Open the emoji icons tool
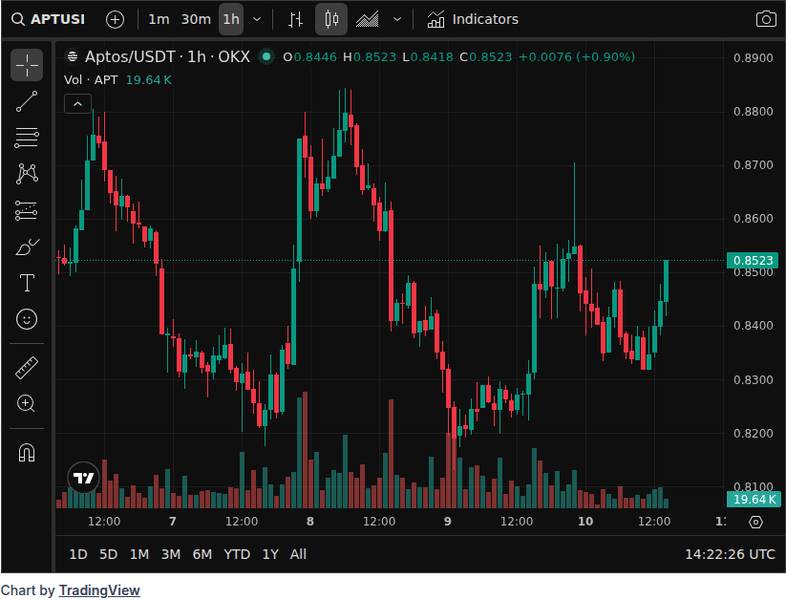Viewport: 786px width, 600px height. (27, 319)
